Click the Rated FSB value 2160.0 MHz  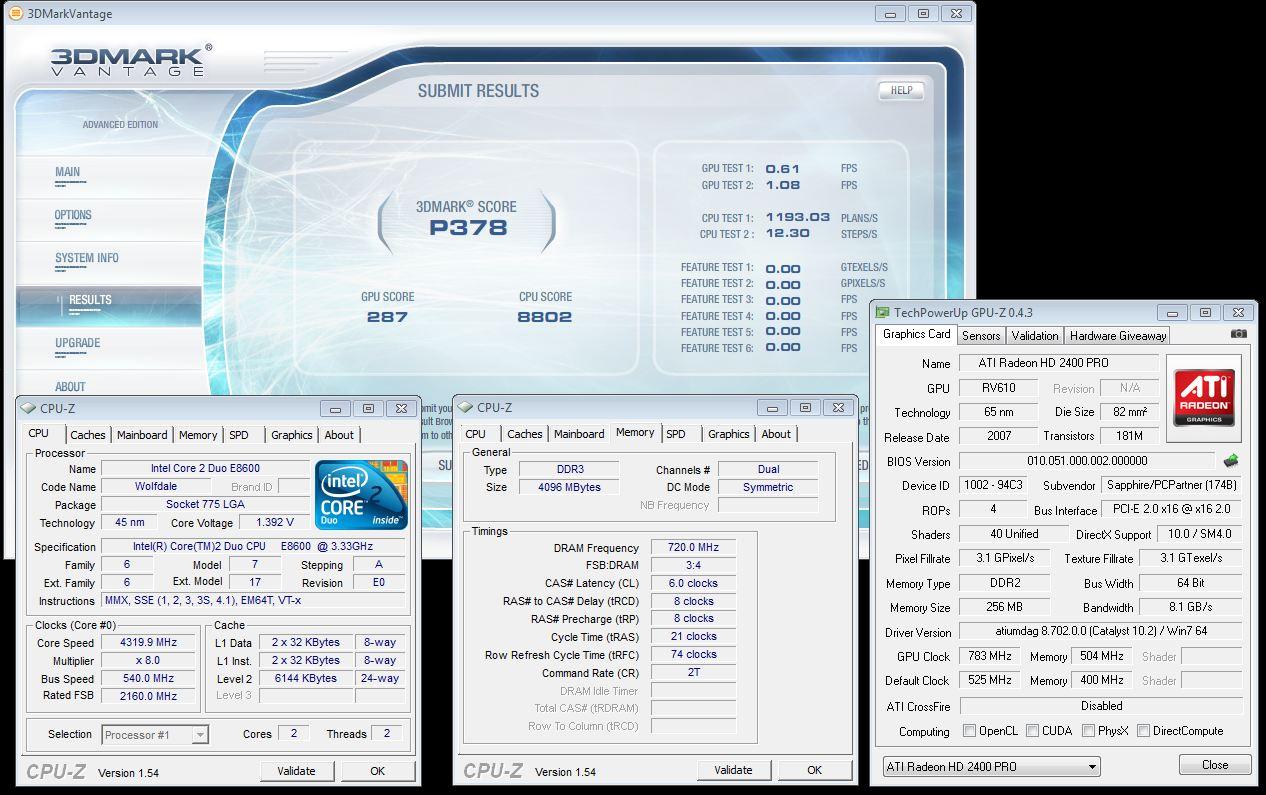(x=149, y=696)
